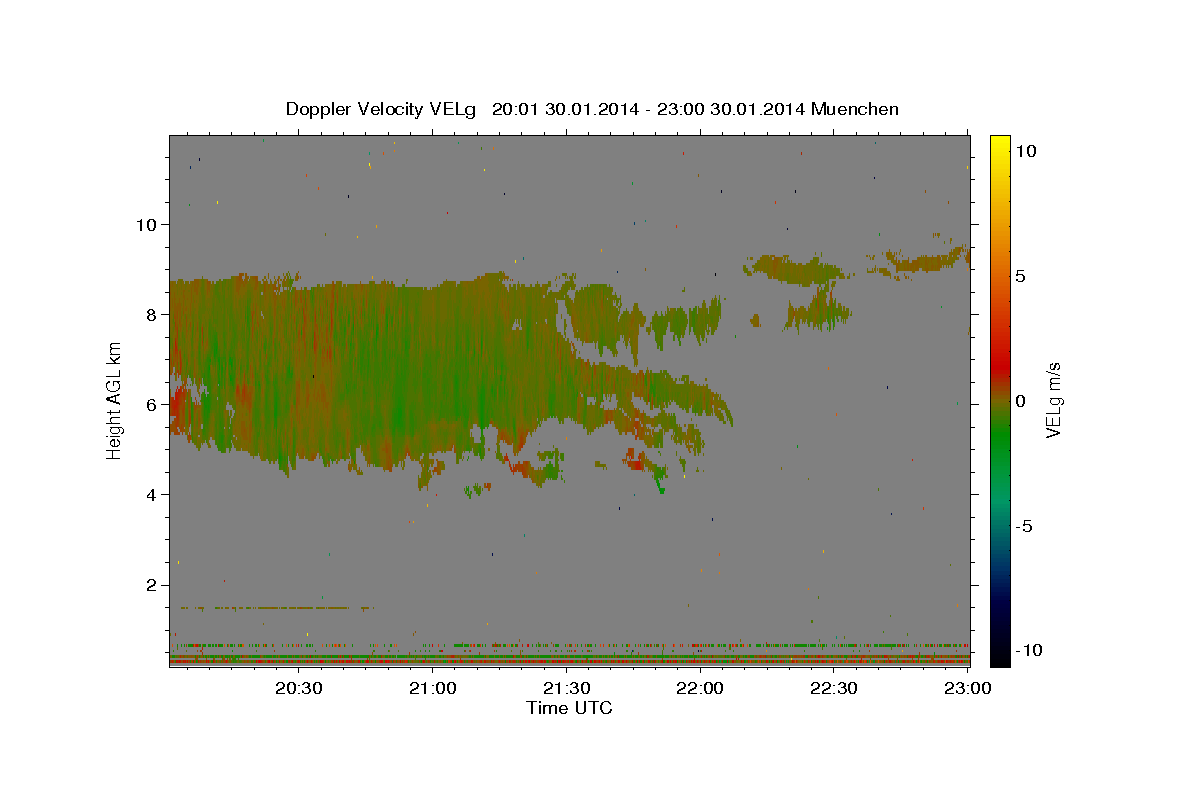Viewport: 1200px width, 800px height.
Task: Click the height tick label 2
Action: pos(153,585)
